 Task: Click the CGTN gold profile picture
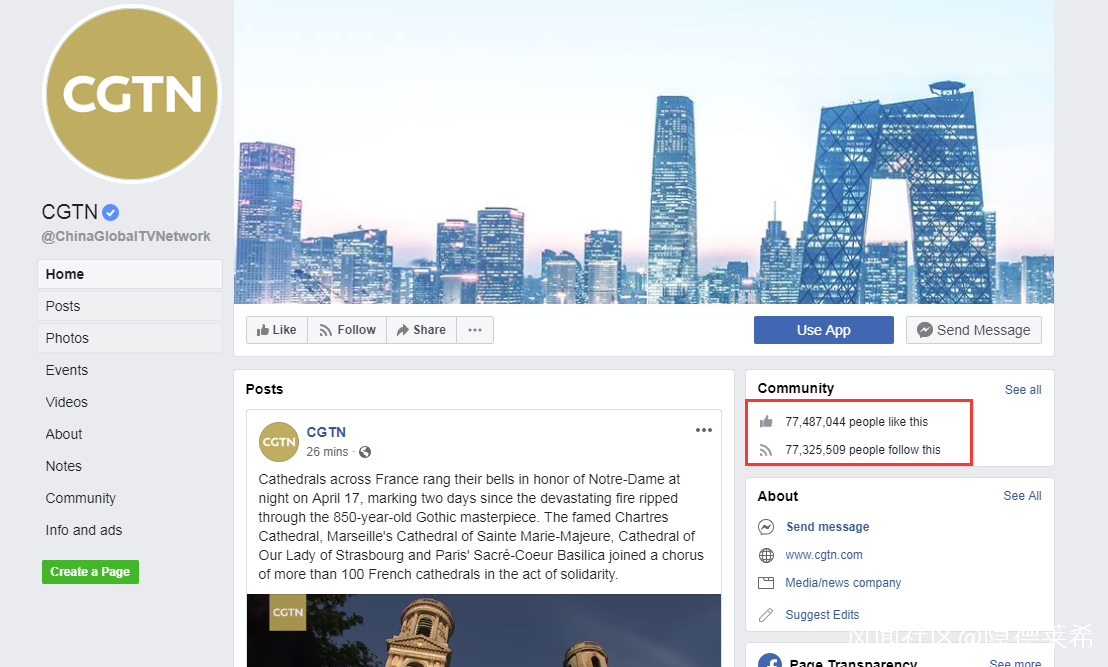pyautogui.click(x=132, y=94)
